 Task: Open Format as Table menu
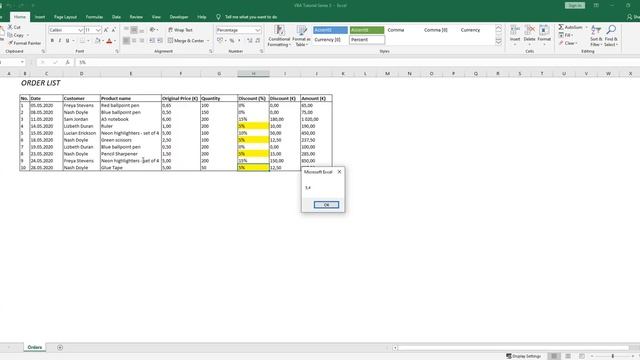pos(302,36)
